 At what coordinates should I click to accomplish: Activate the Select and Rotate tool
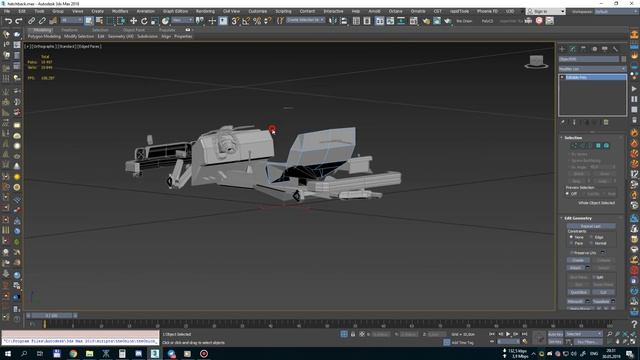pos(144,20)
